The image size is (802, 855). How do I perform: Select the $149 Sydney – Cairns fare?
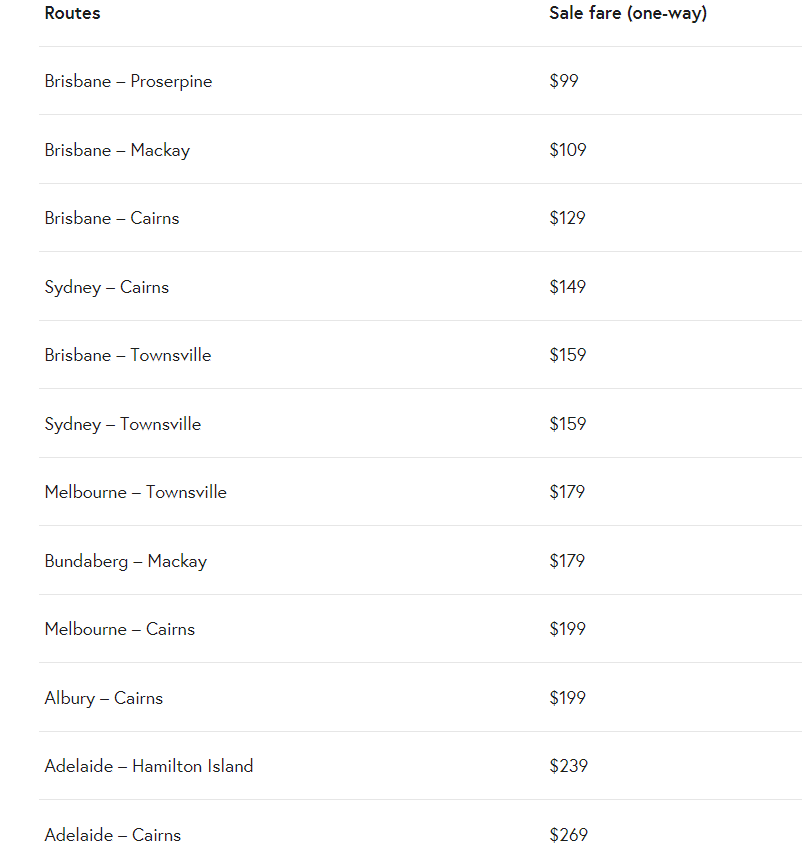(x=568, y=287)
